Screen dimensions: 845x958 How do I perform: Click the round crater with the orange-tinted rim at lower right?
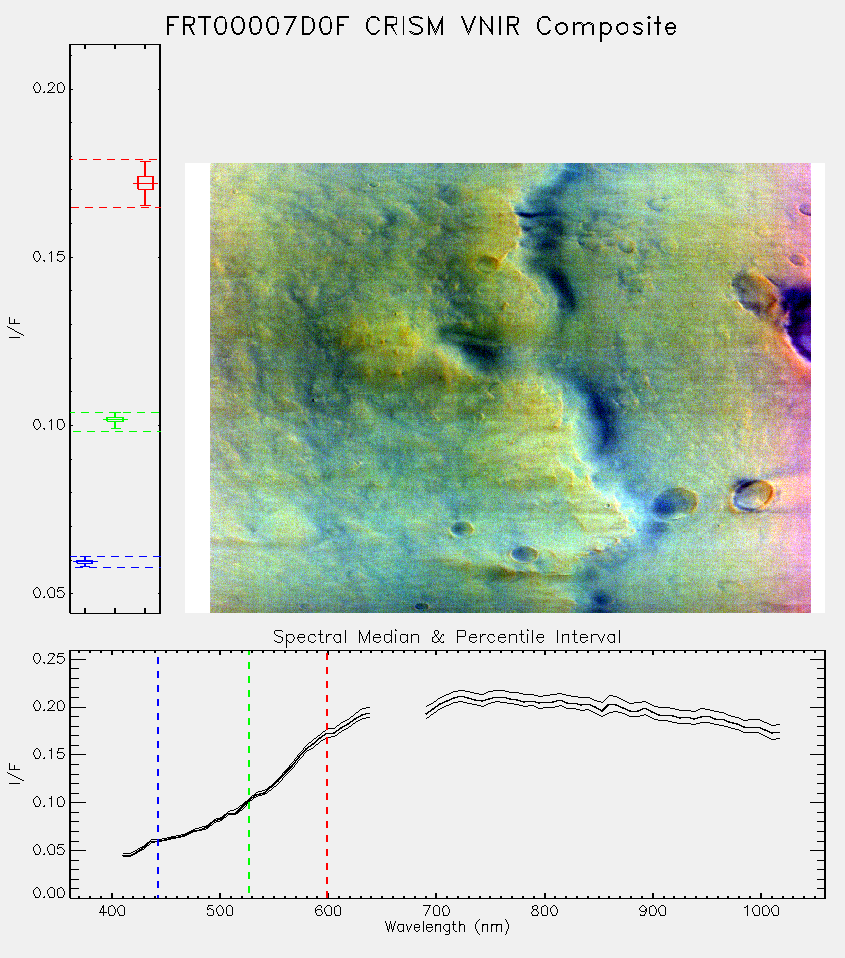coord(753,495)
